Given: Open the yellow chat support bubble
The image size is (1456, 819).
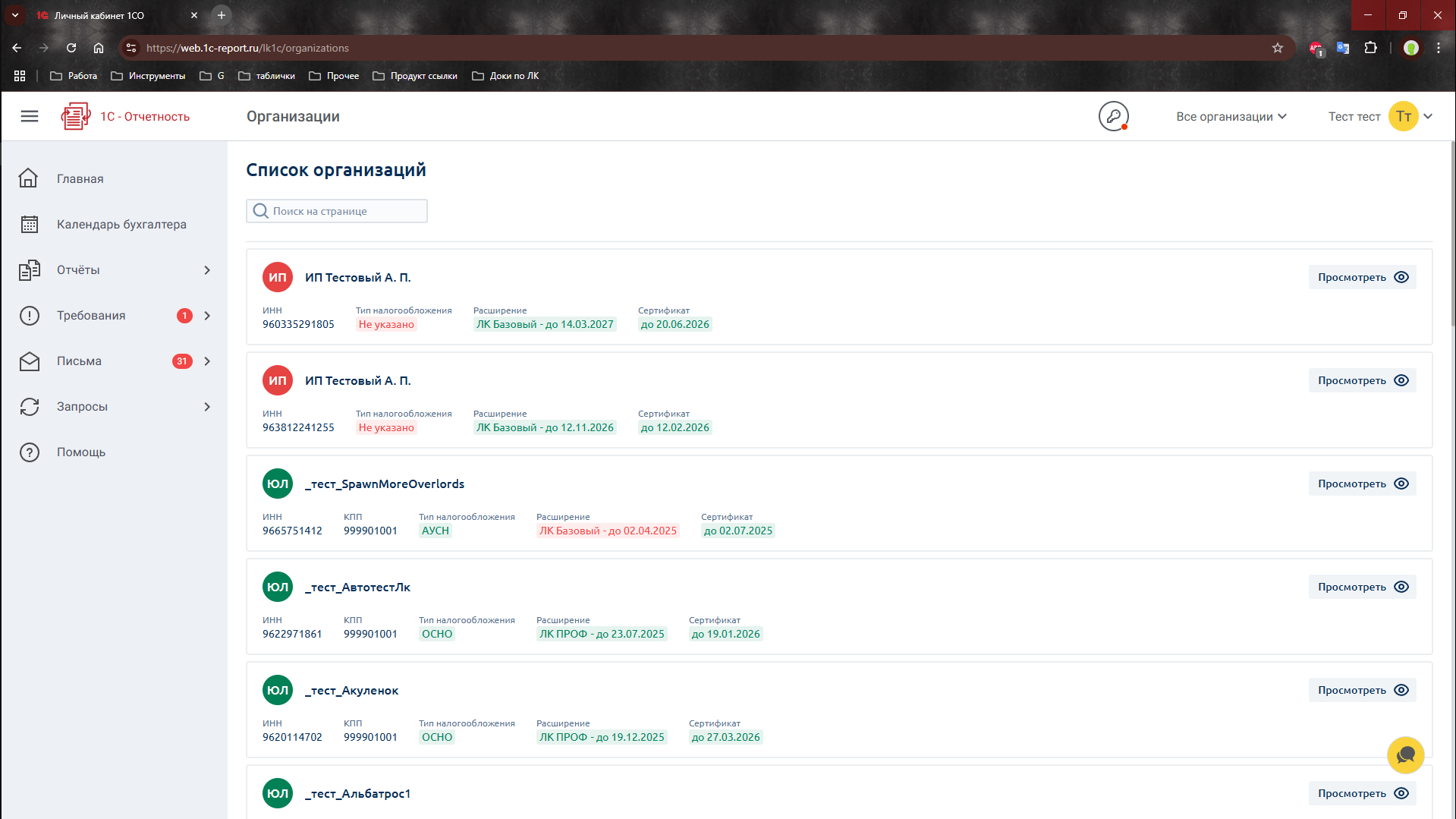Looking at the screenshot, I should (x=1405, y=755).
